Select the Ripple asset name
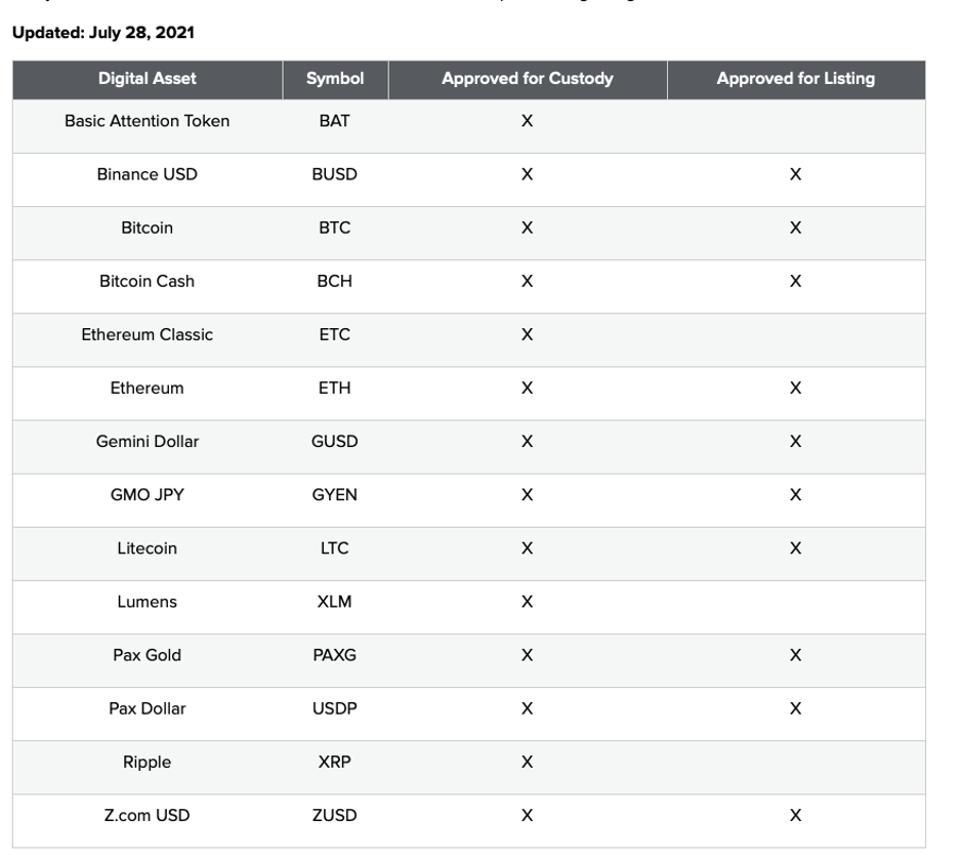This screenshot has height=857, width=959. point(147,763)
